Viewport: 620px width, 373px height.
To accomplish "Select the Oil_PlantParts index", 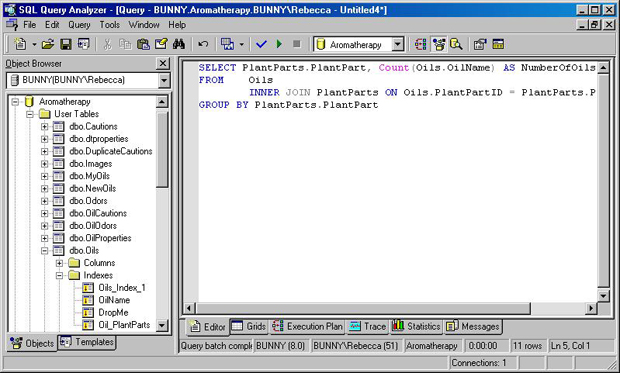I will 124,325.
